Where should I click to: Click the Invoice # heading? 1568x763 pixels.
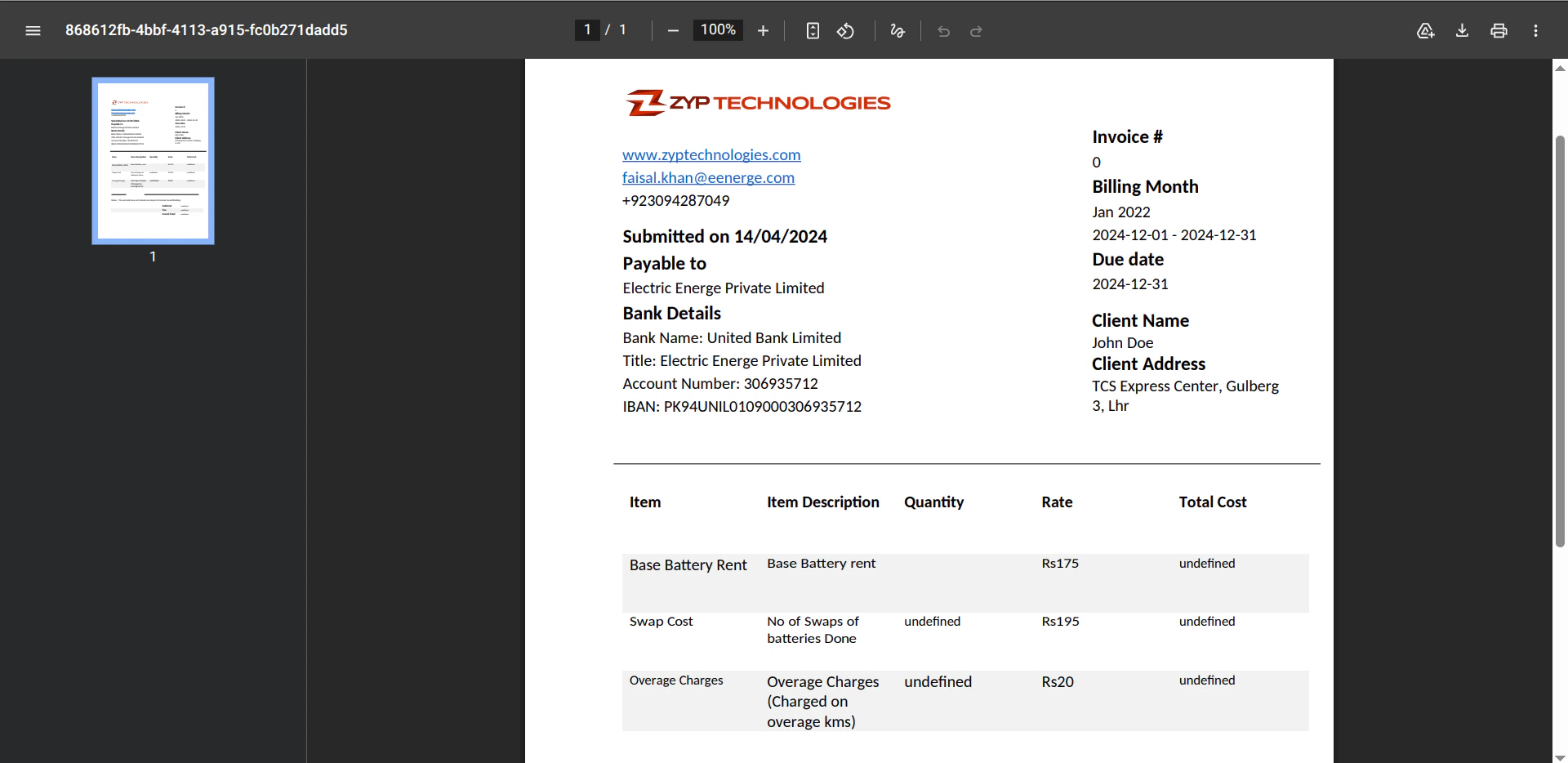click(1127, 136)
